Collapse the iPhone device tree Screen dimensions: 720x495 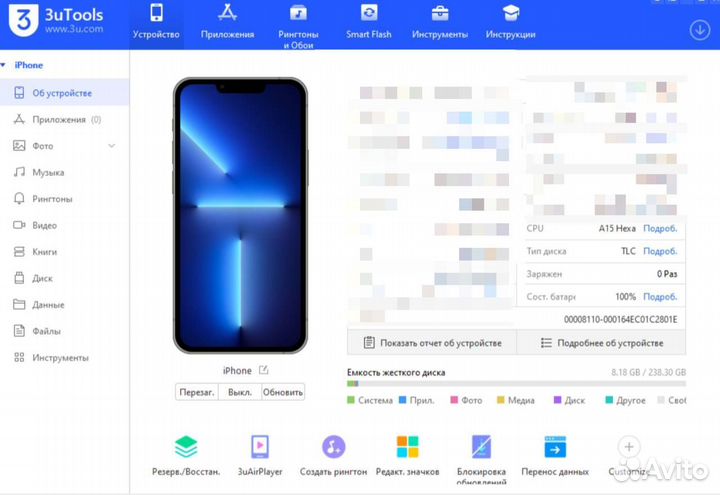tap(7, 65)
